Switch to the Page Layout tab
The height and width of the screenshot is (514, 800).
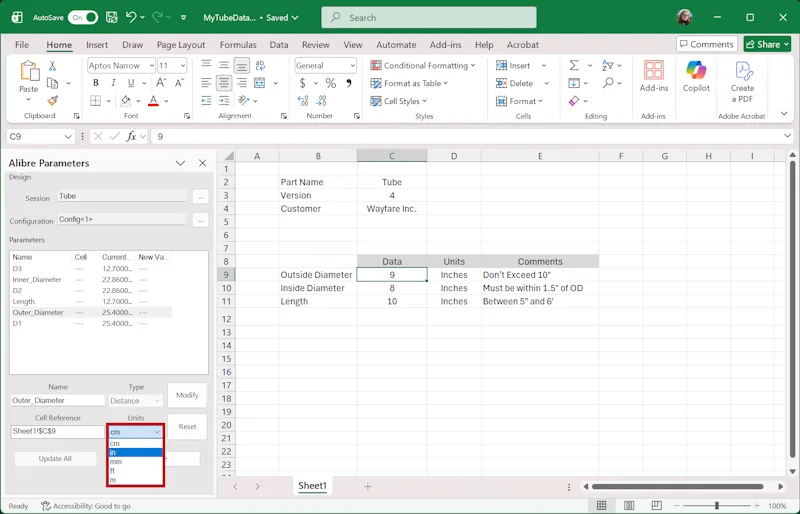click(x=181, y=45)
